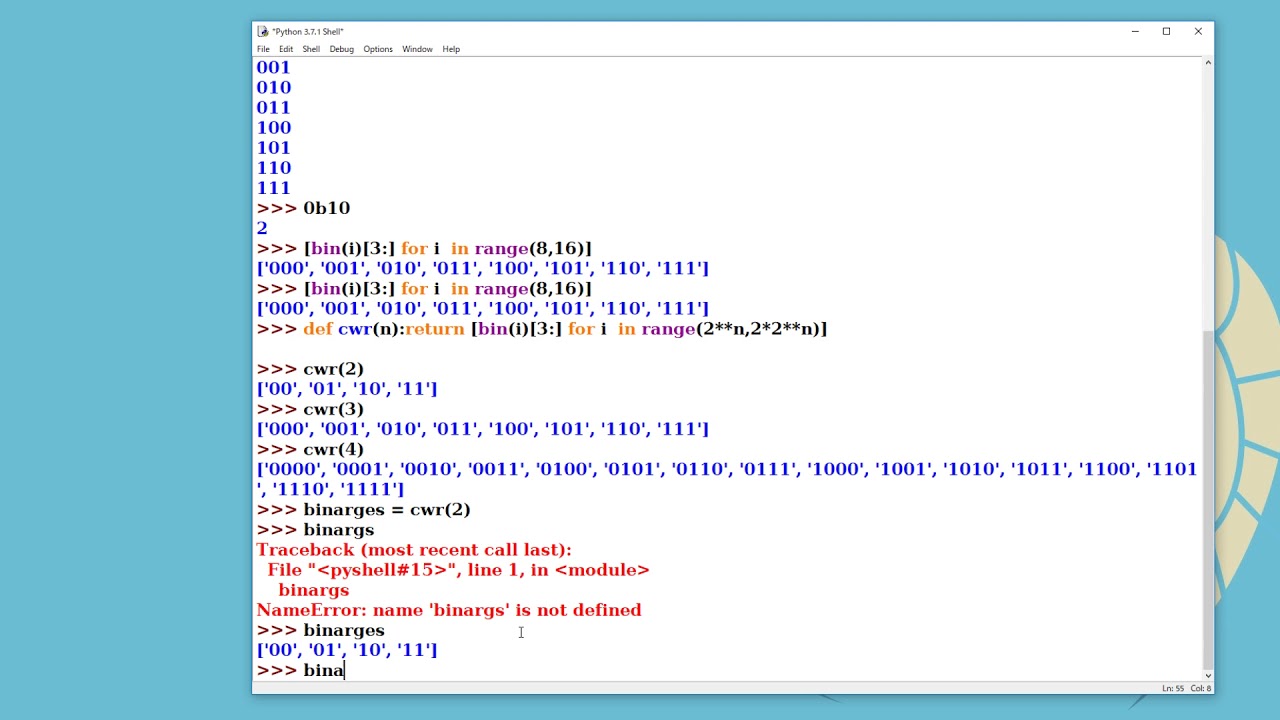Click the '100' output line

coord(273,128)
